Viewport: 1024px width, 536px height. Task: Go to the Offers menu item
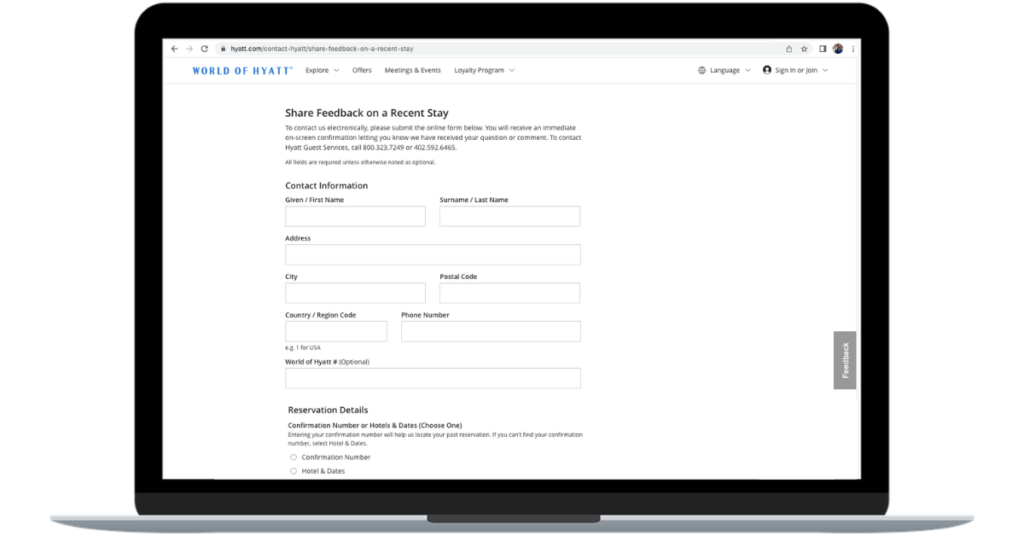pyautogui.click(x=362, y=71)
